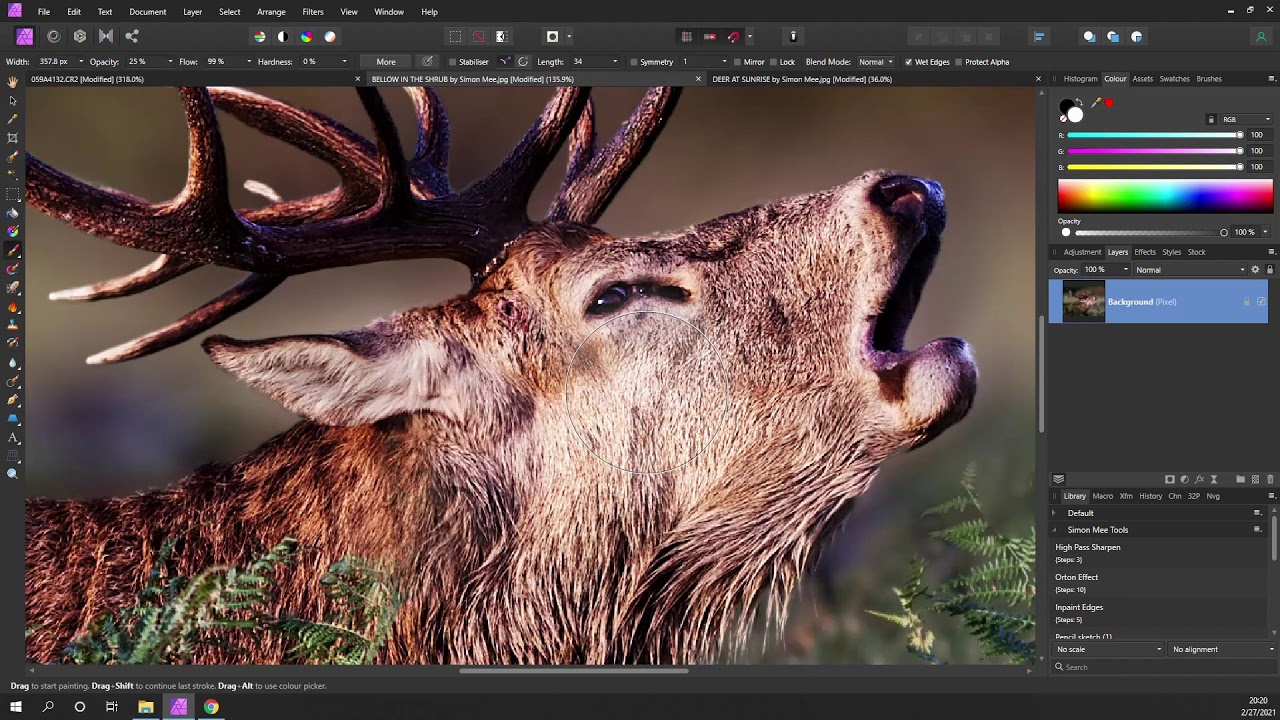1280x720 pixels.
Task: Select the Move tool arrow
Action: [x=13, y=101]
